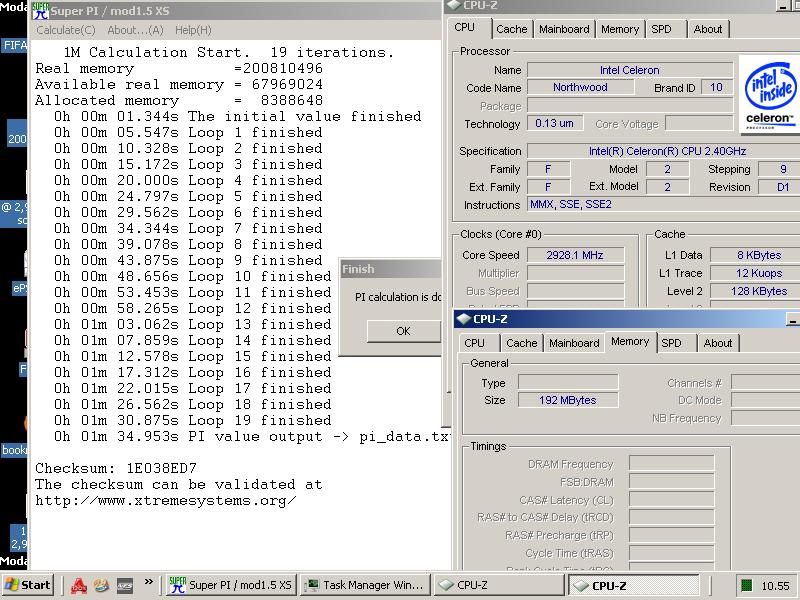The width and height of the screenshot is (800, 600).
Task: Click the Name field showing Intel Celeron
Action: pyautogui.click(x=630, y=70)
